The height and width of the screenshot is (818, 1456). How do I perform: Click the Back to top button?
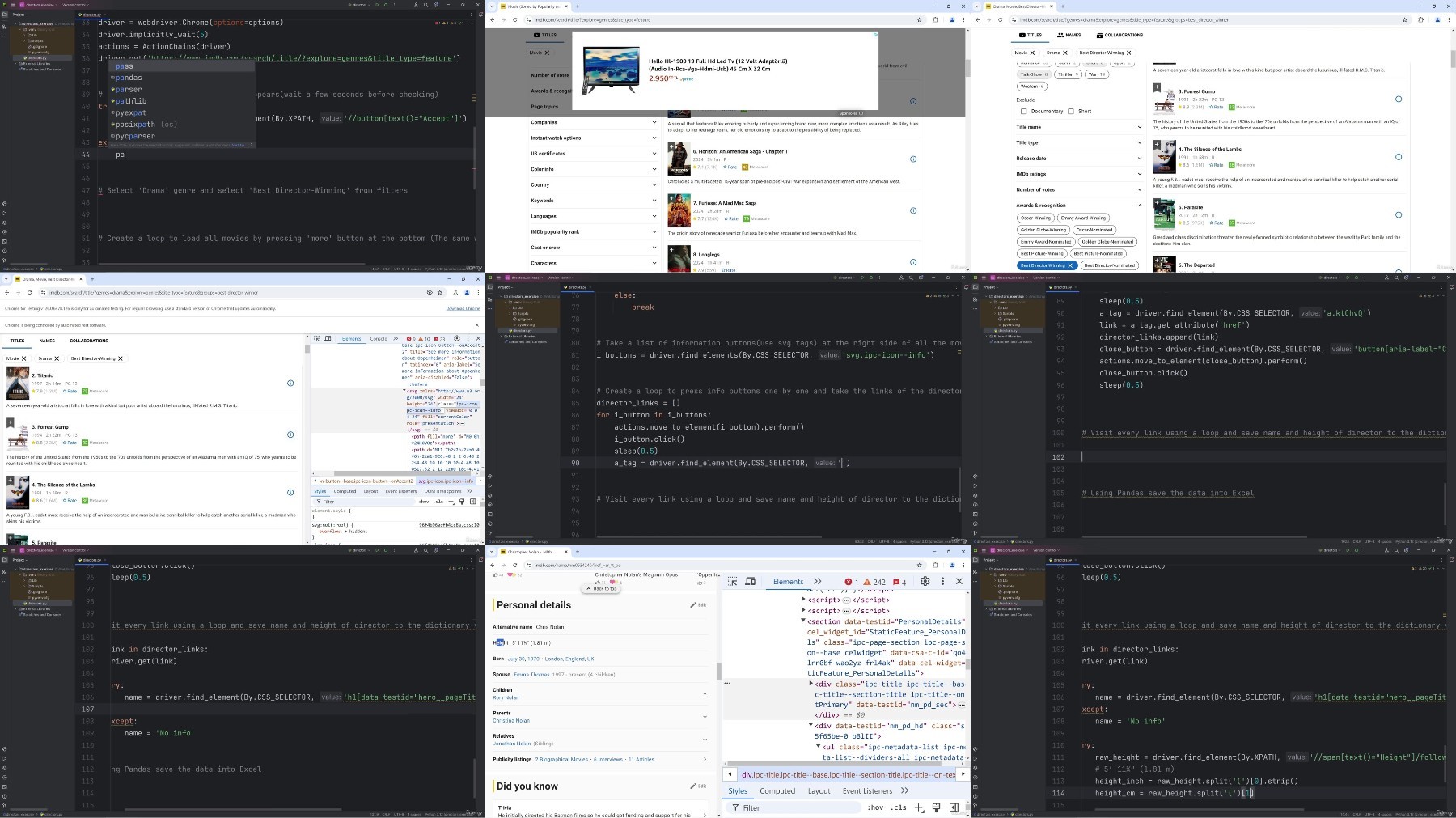point(601,588)
